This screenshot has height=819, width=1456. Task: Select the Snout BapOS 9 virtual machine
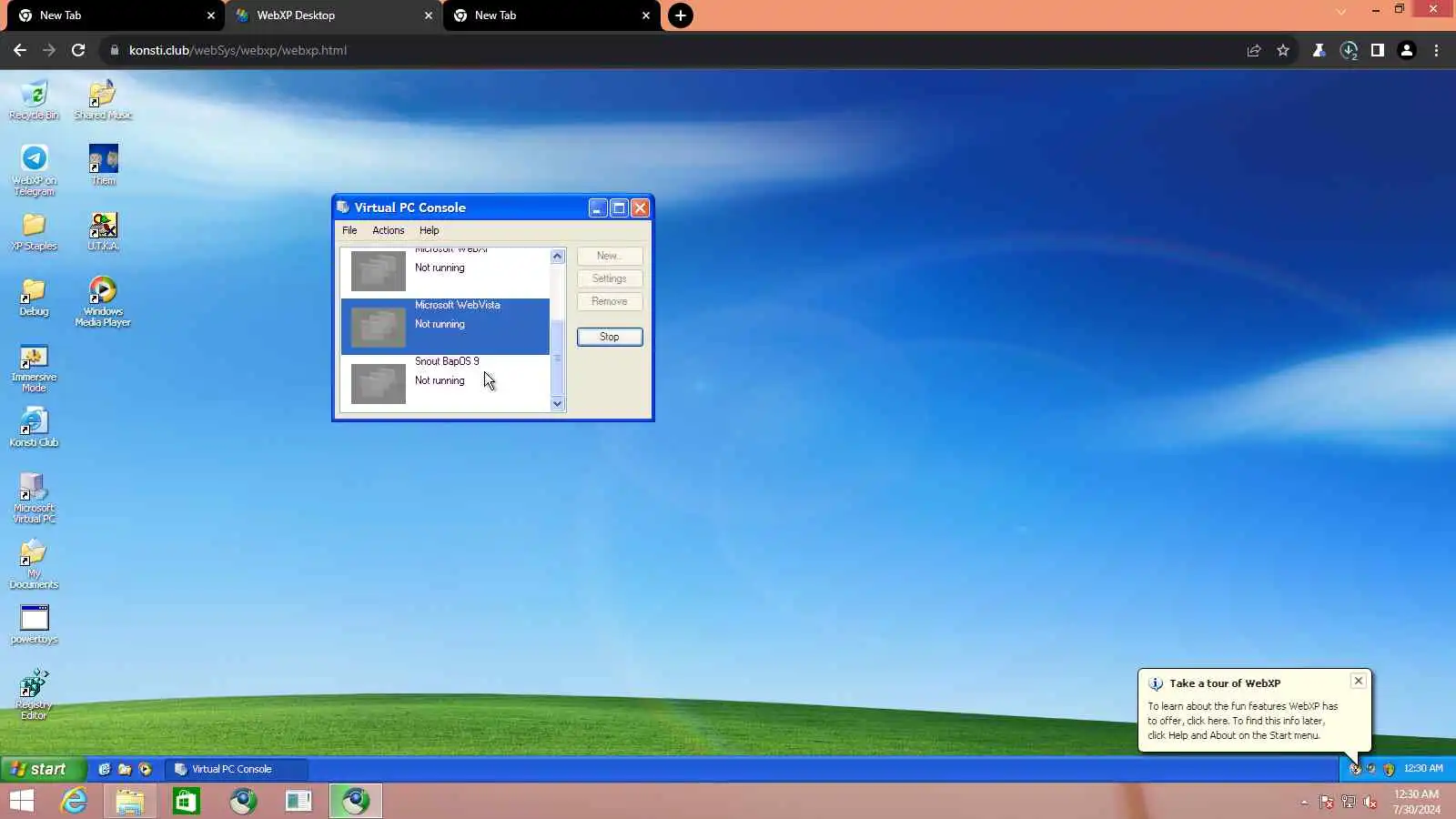pos(445,382)
